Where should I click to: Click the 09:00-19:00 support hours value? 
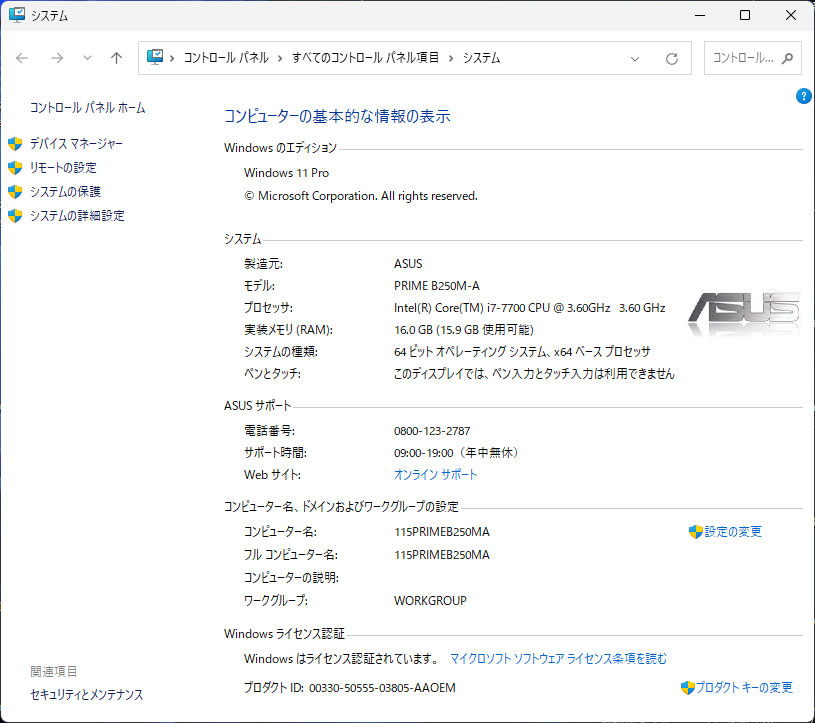tap(456, 453)
